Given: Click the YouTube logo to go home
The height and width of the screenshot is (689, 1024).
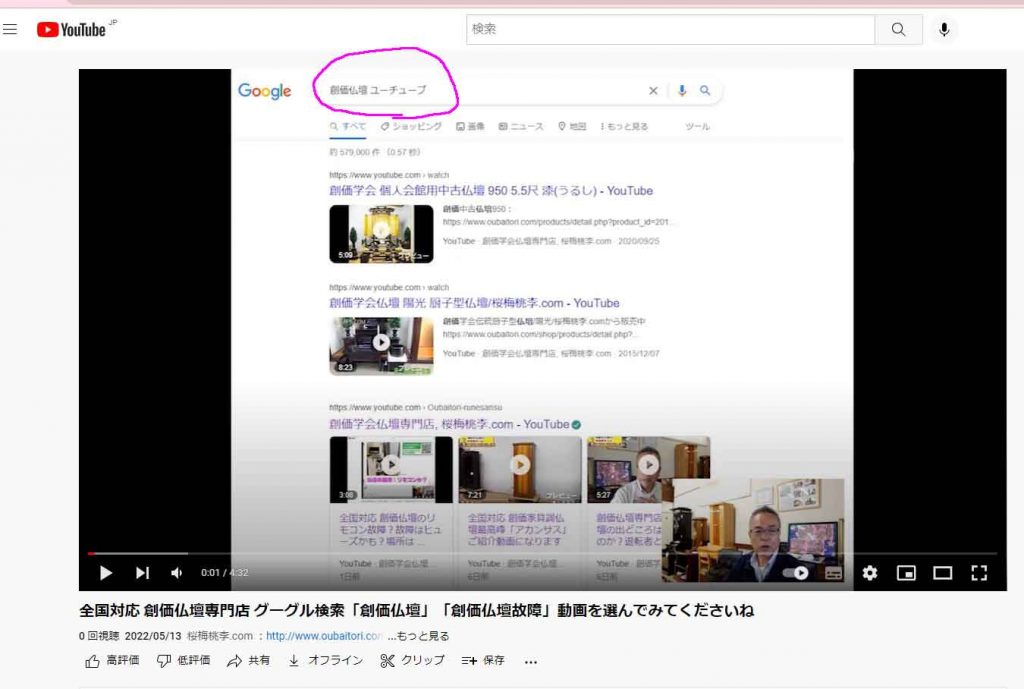Looking at the screenshot, I should click(72, 30).
